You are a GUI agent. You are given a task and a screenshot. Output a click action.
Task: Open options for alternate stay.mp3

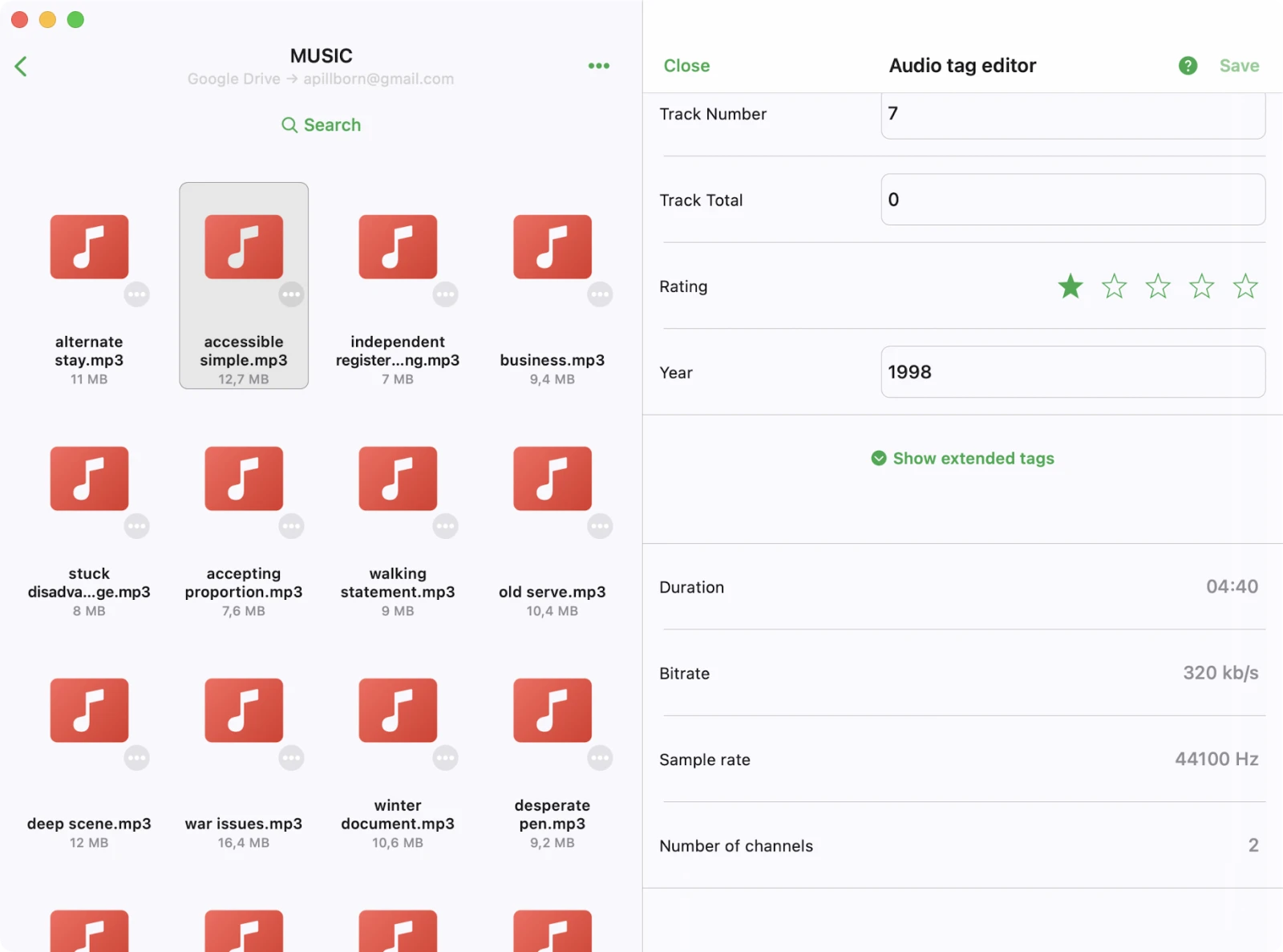click(x=137, y=294)
